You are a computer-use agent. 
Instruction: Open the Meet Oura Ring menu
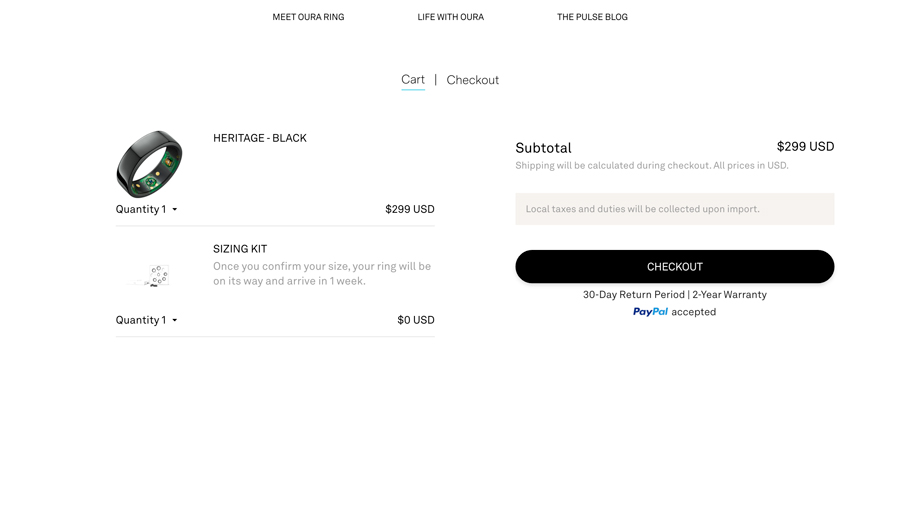[308, 17]
